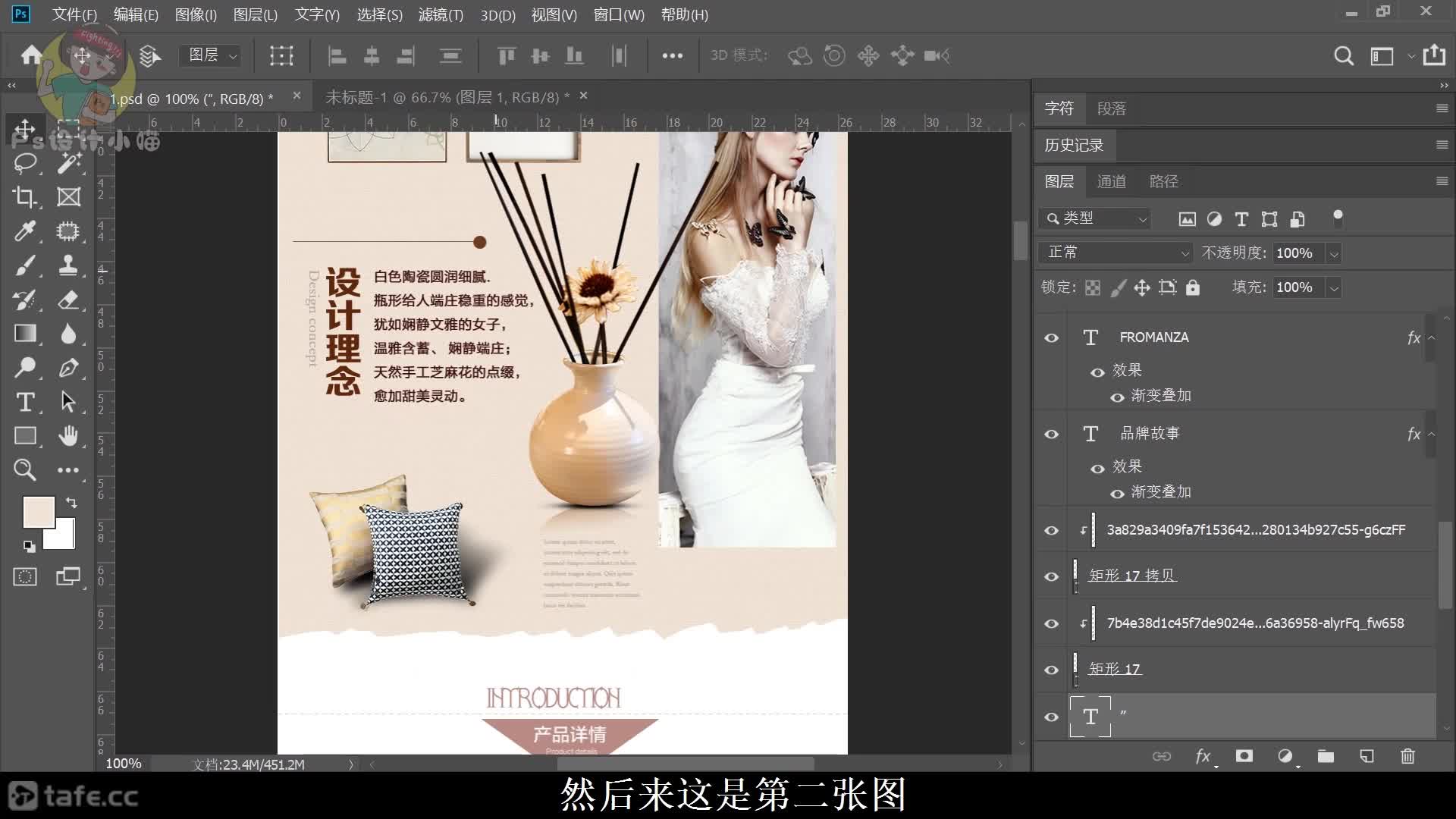Click the 段落 panel tab

pyautogui.click(x=1112, y=108)
